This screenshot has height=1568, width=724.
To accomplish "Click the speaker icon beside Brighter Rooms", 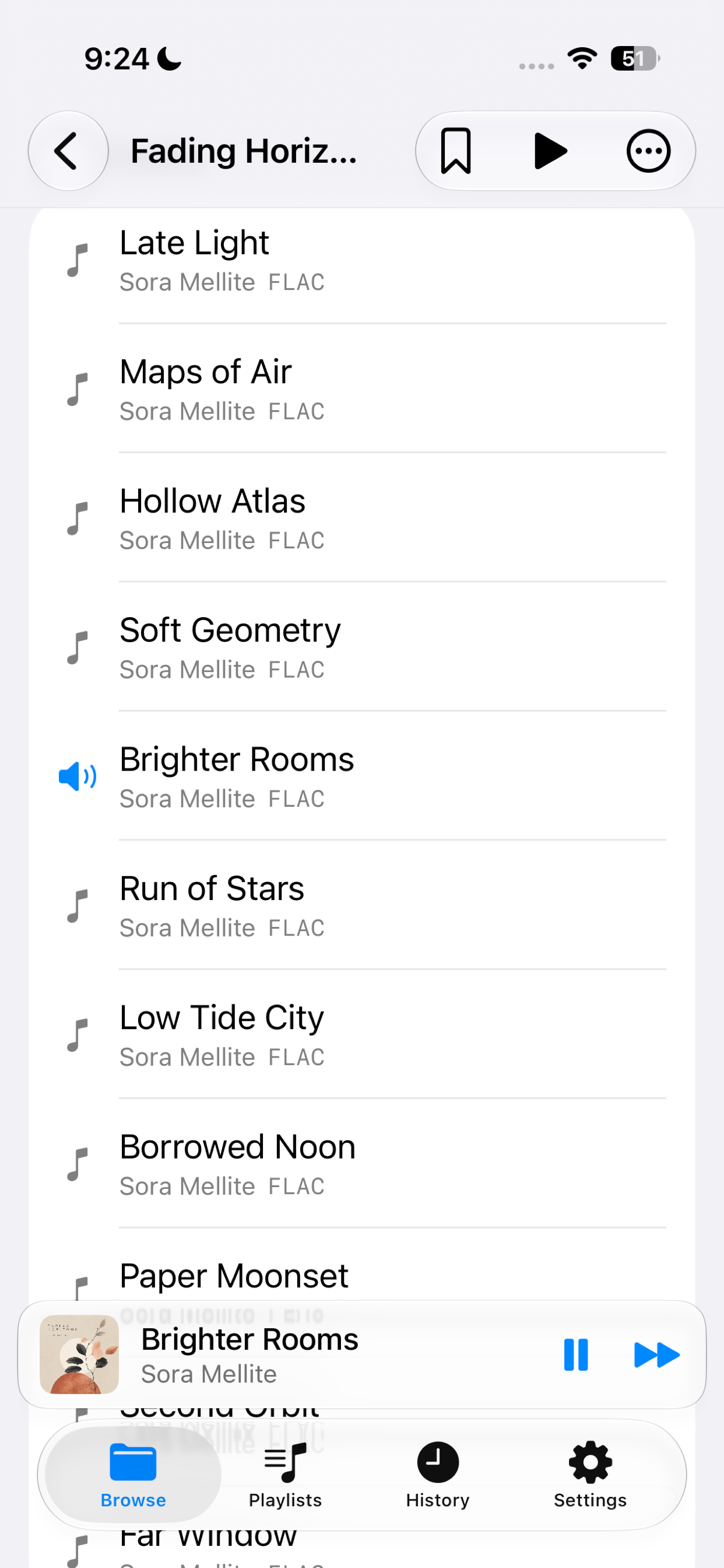I will click(78, 776).
